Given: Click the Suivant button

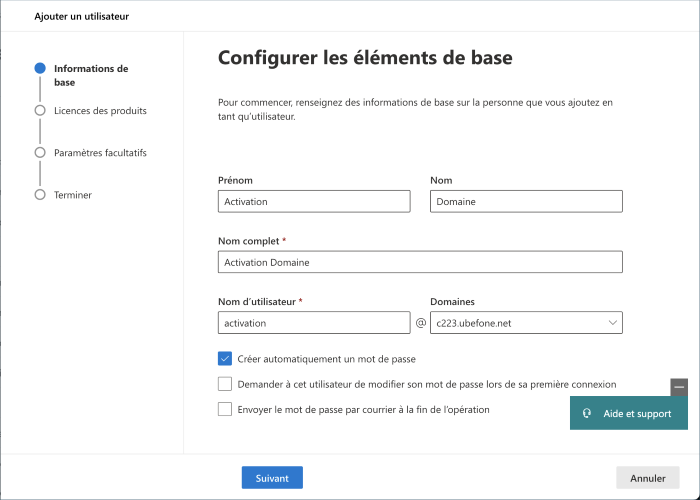Looking at the screenshot, I should 272,478.
